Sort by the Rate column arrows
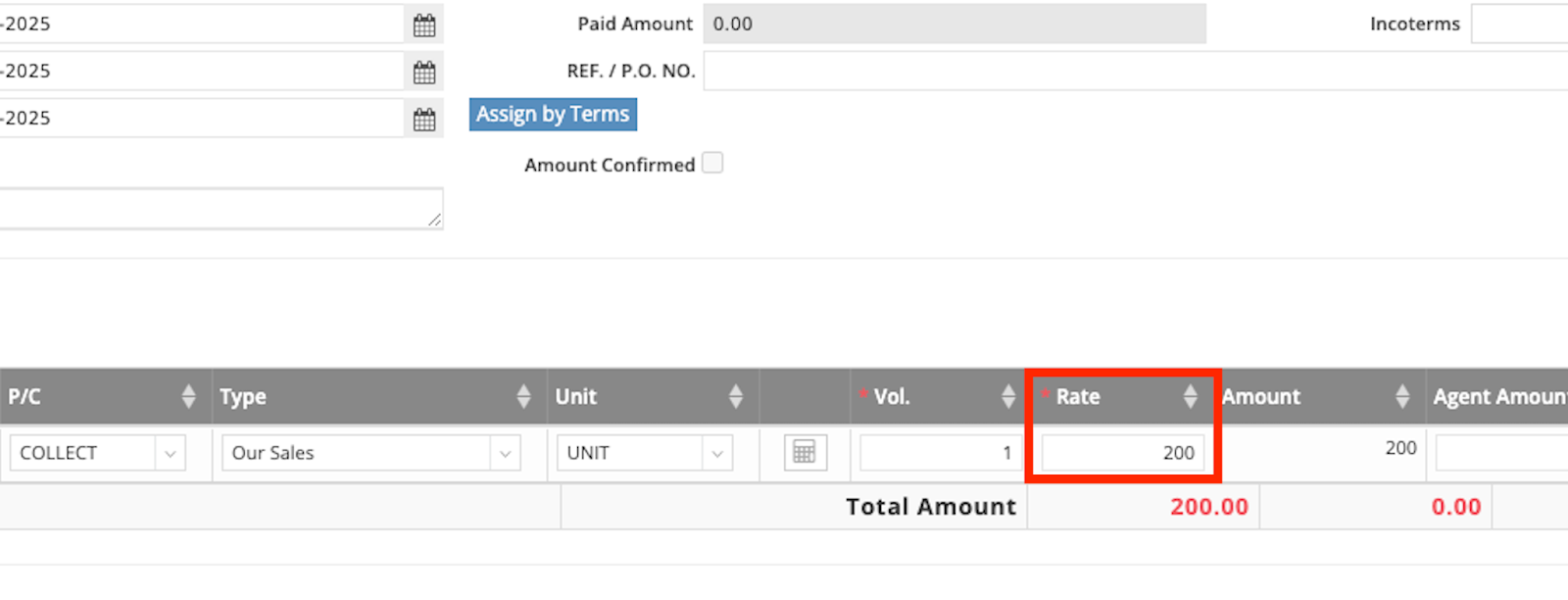 (x=1190, y=396)
